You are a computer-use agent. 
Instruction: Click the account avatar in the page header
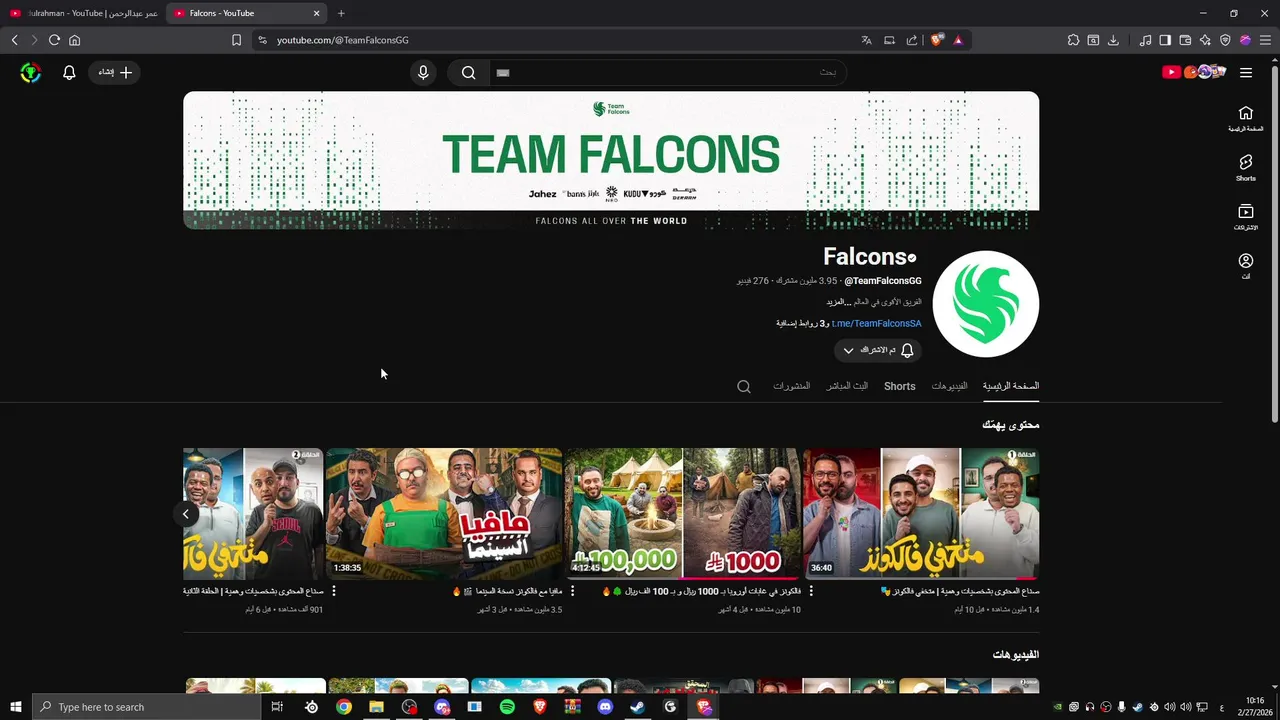(x=31, y=73)
